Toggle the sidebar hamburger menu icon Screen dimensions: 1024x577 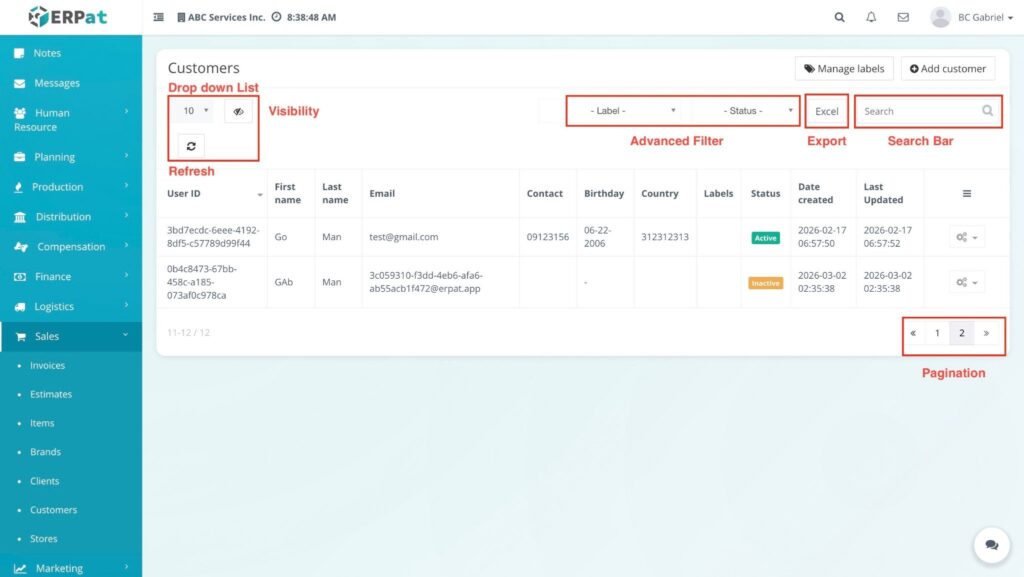click(158, 17)
